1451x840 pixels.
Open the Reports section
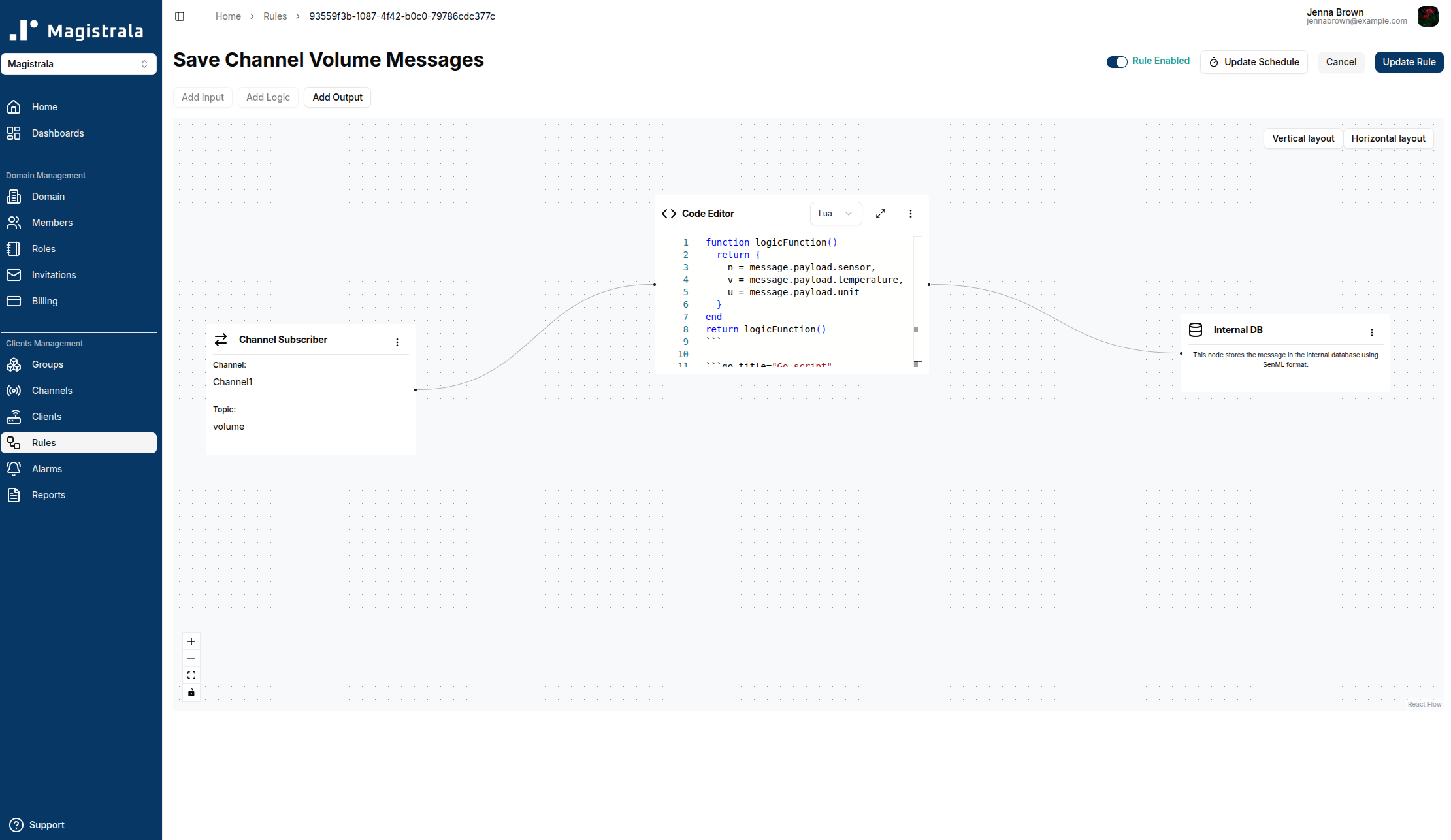click(x=48, y=494)
